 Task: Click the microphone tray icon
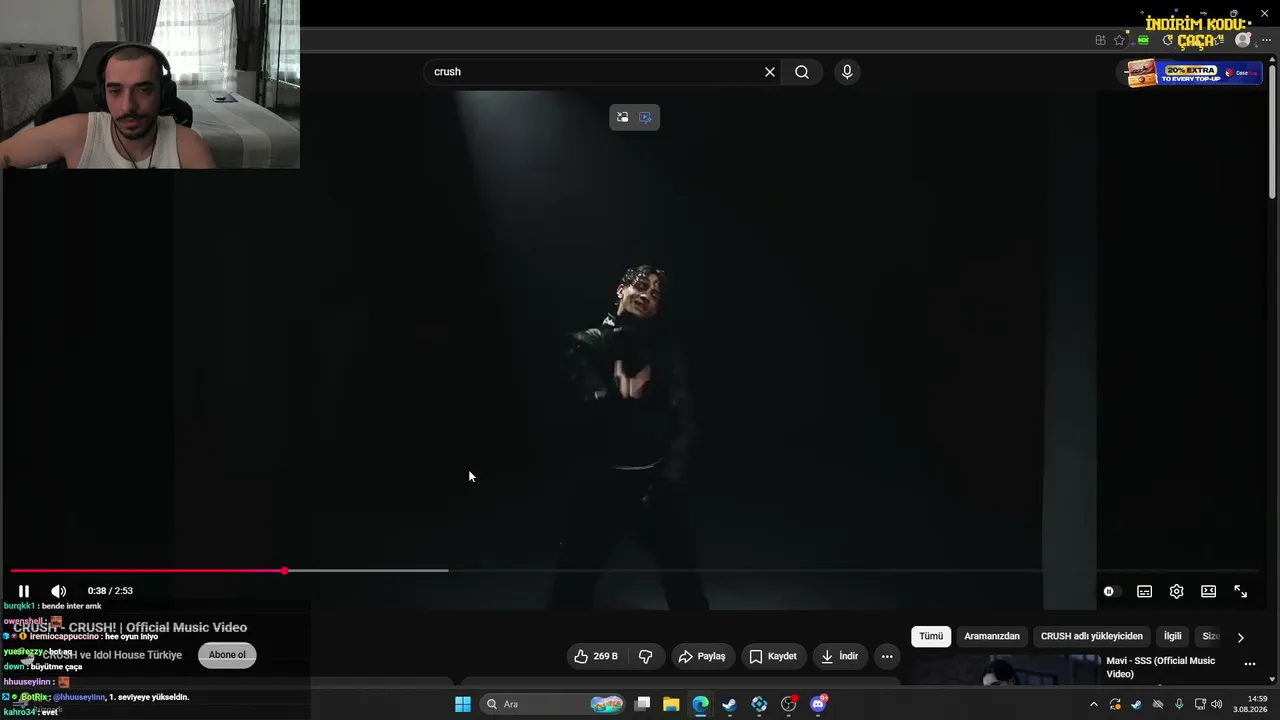(x=1180, y=704)
